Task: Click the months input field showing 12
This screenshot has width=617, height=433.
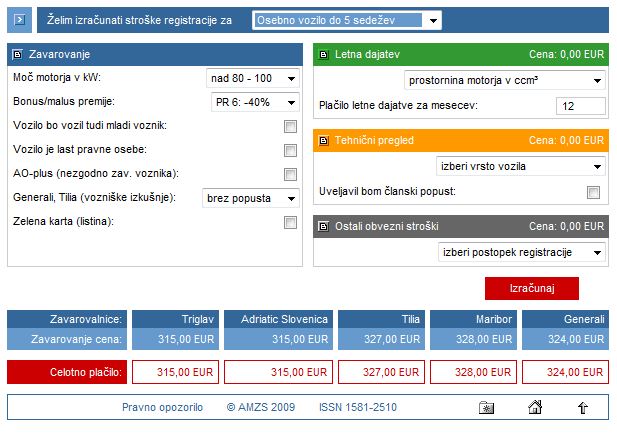Action: coord(581,106)
